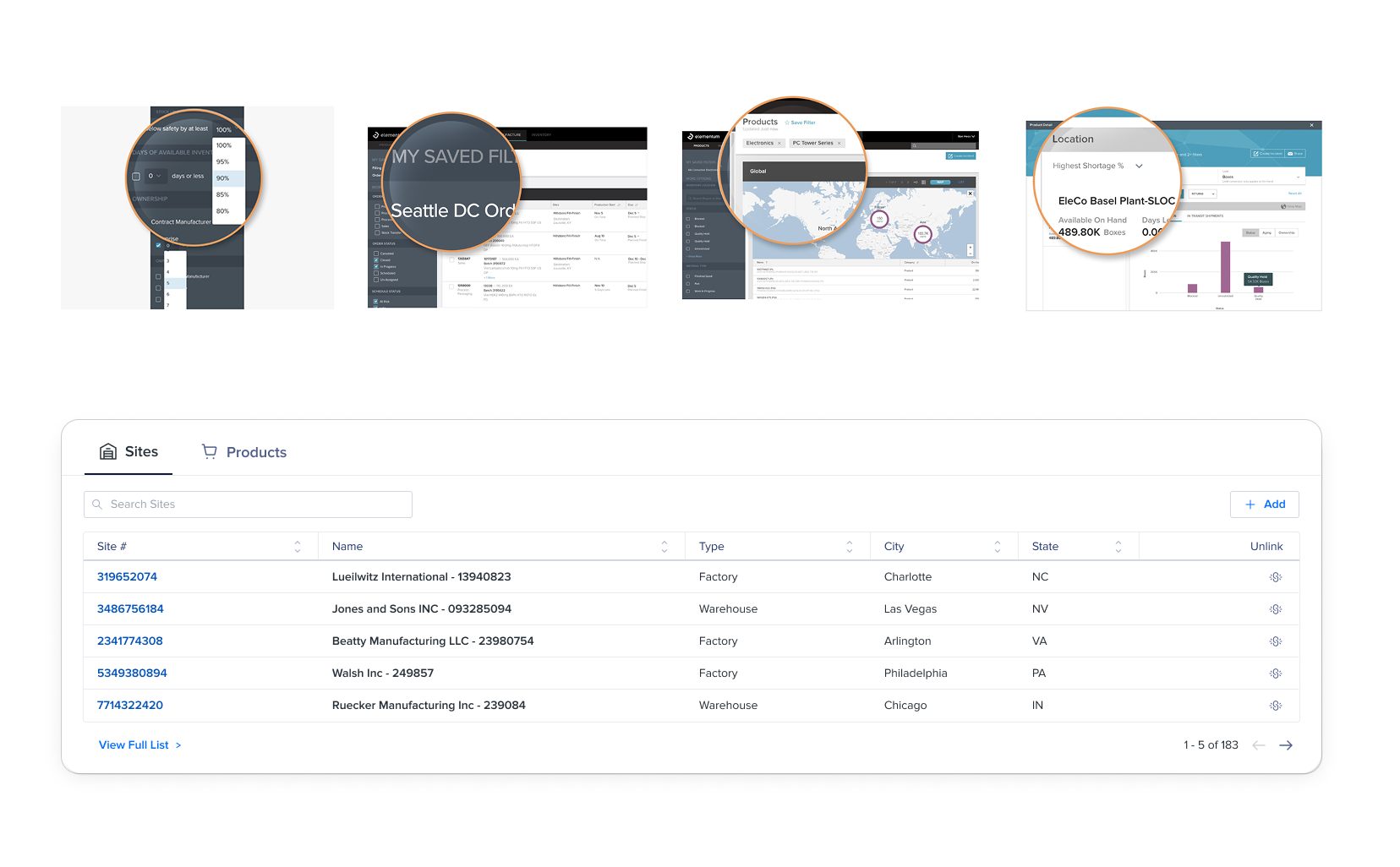Viewport: 1400px width, 867px height.
Task: Unlink the Beatty Manufacturing LLC site
Action: pos(1276,641)
